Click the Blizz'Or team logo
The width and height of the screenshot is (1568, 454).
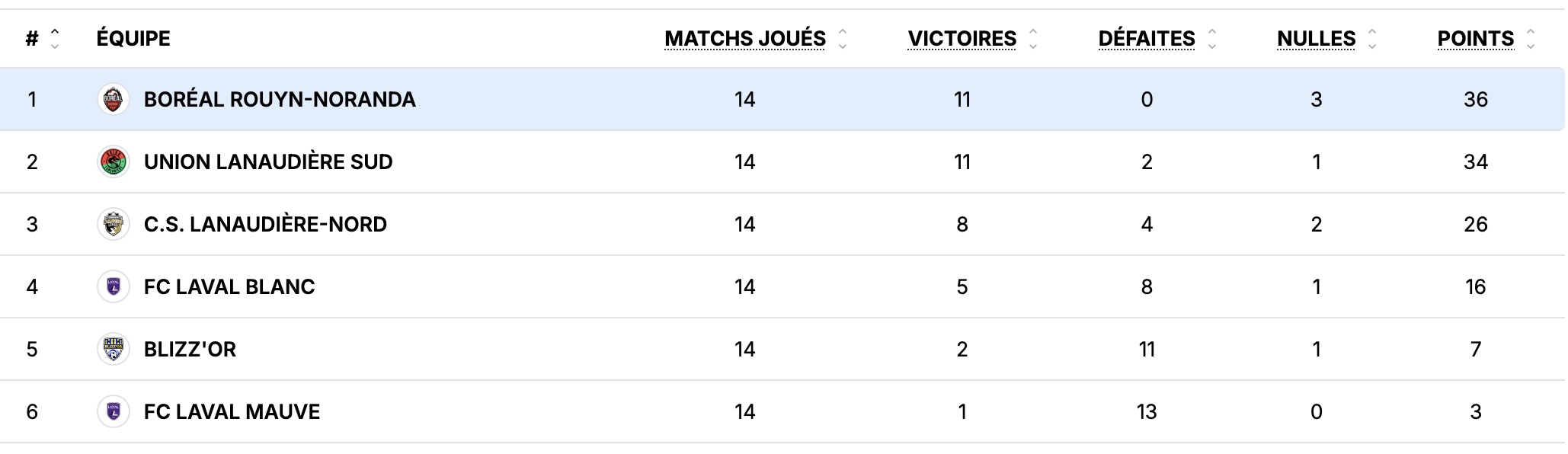click(x=113, y=349)
